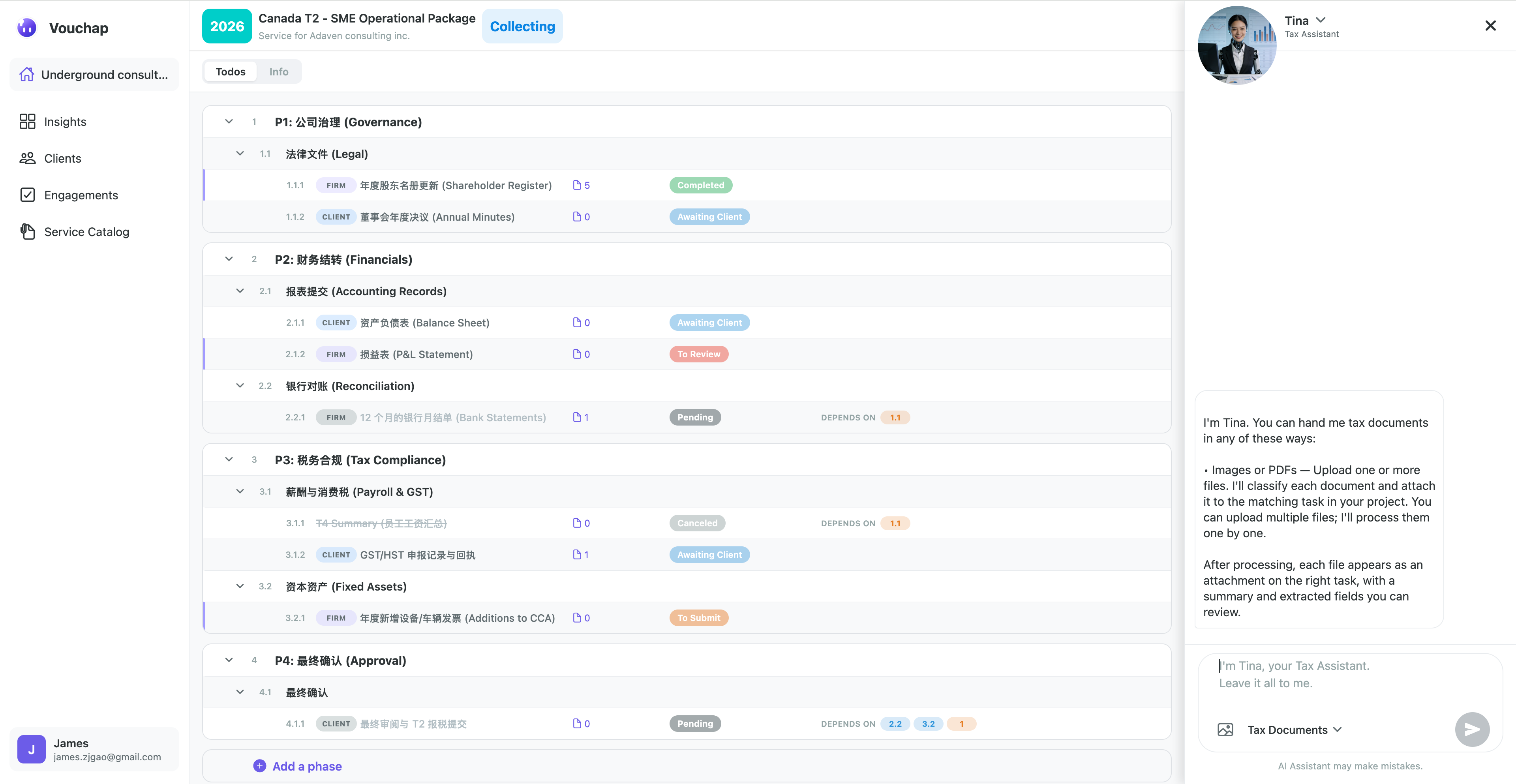The image size is (1516, 784).
Task: Click the send message arrow icon
Action: [x=1473, y=729]
